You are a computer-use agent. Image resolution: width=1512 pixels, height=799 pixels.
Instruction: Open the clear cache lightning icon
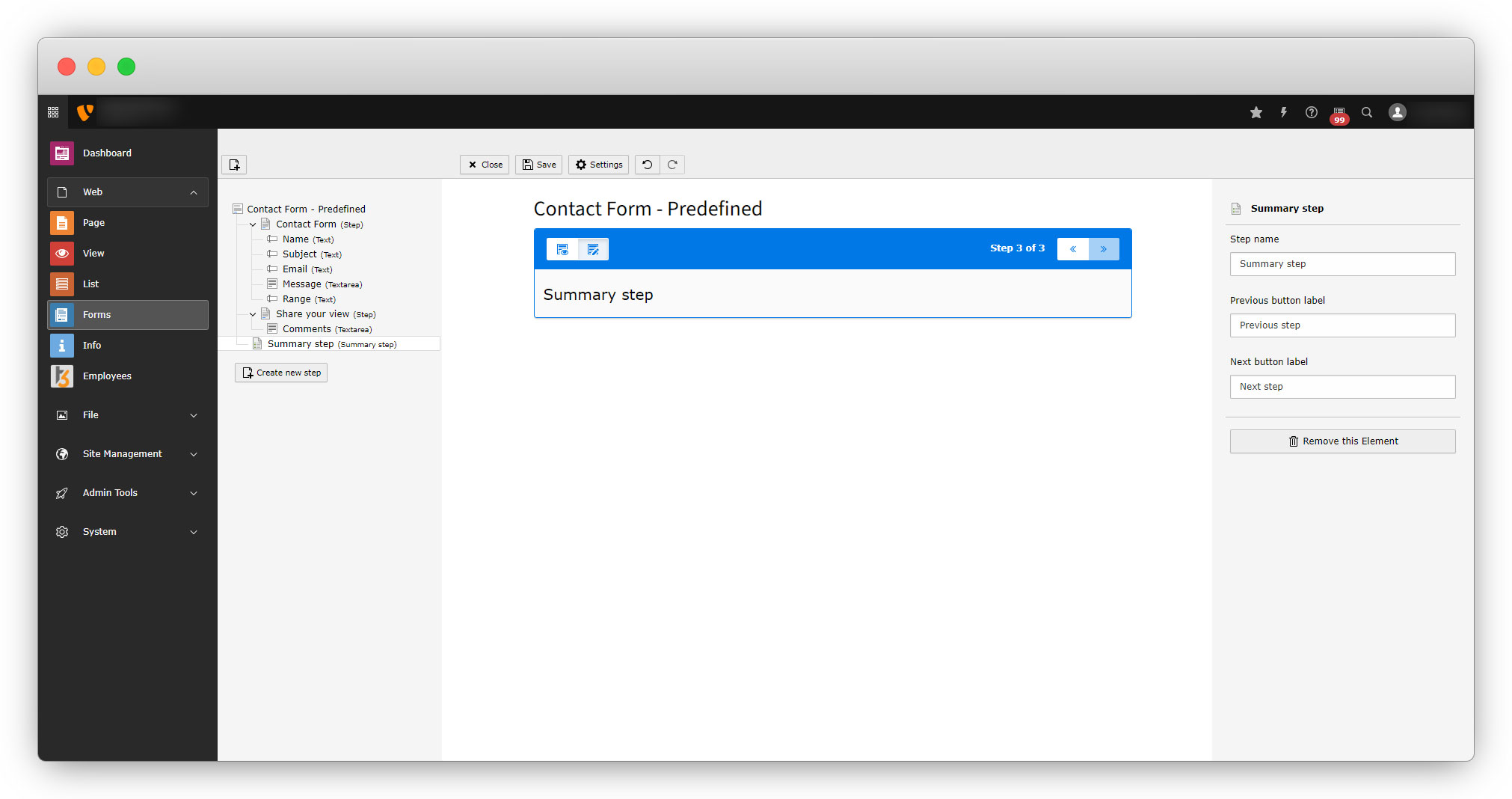(1283, 112)
